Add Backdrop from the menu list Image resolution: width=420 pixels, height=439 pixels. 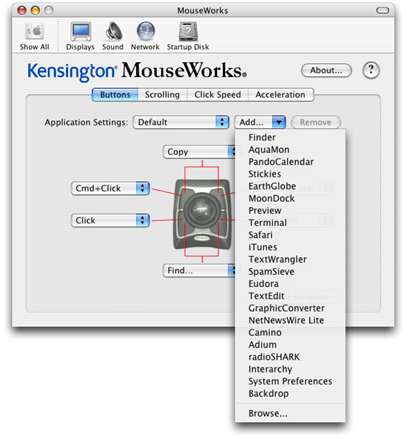pyautogui.click(x=290, y=394)
